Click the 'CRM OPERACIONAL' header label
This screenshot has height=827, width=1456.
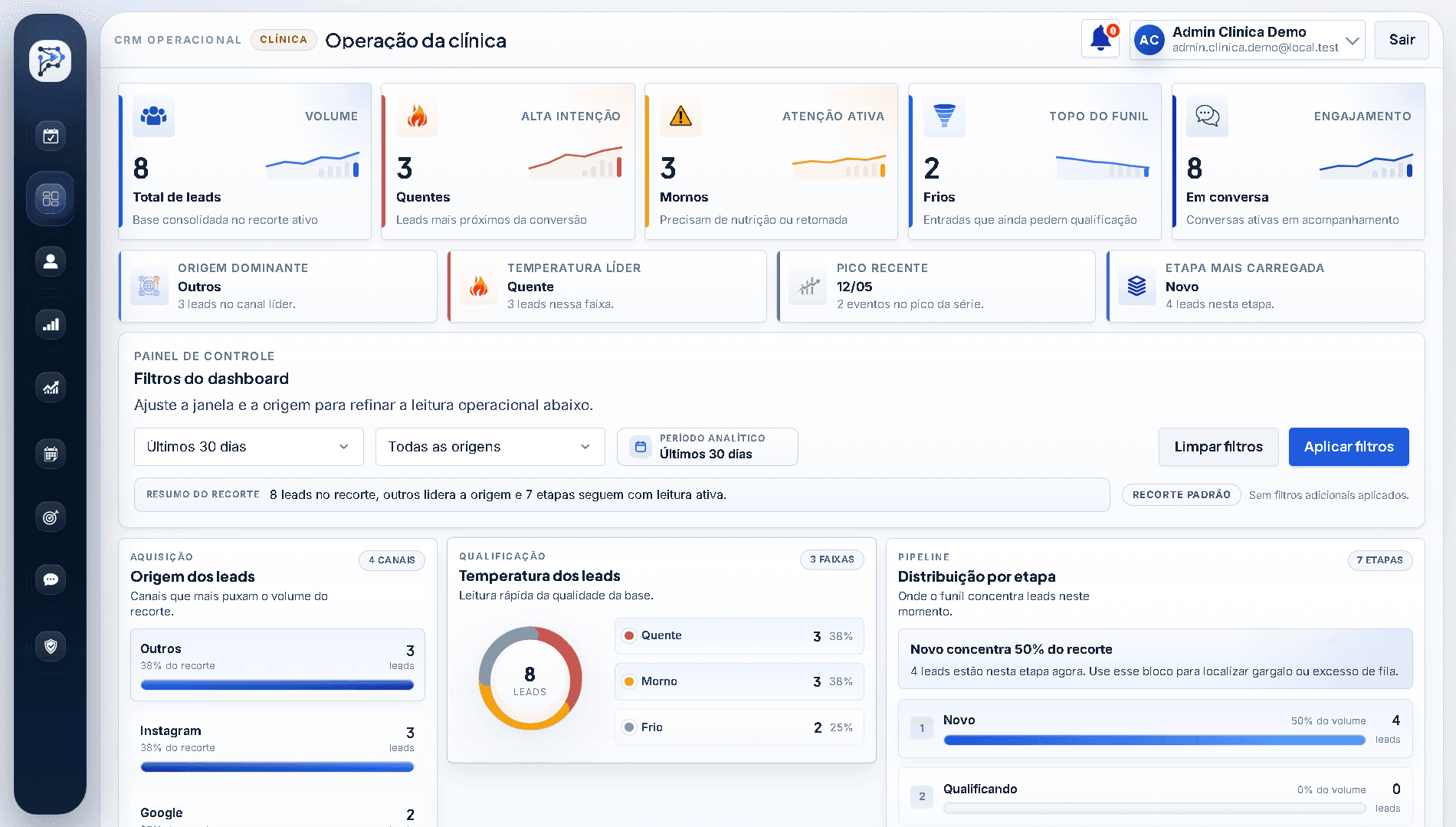coord(178,40)
